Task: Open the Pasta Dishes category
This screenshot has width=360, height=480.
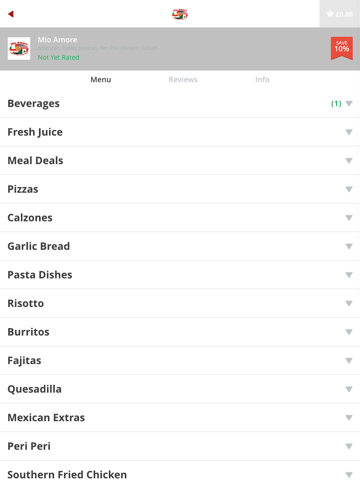Action: (x=180, y=275)
